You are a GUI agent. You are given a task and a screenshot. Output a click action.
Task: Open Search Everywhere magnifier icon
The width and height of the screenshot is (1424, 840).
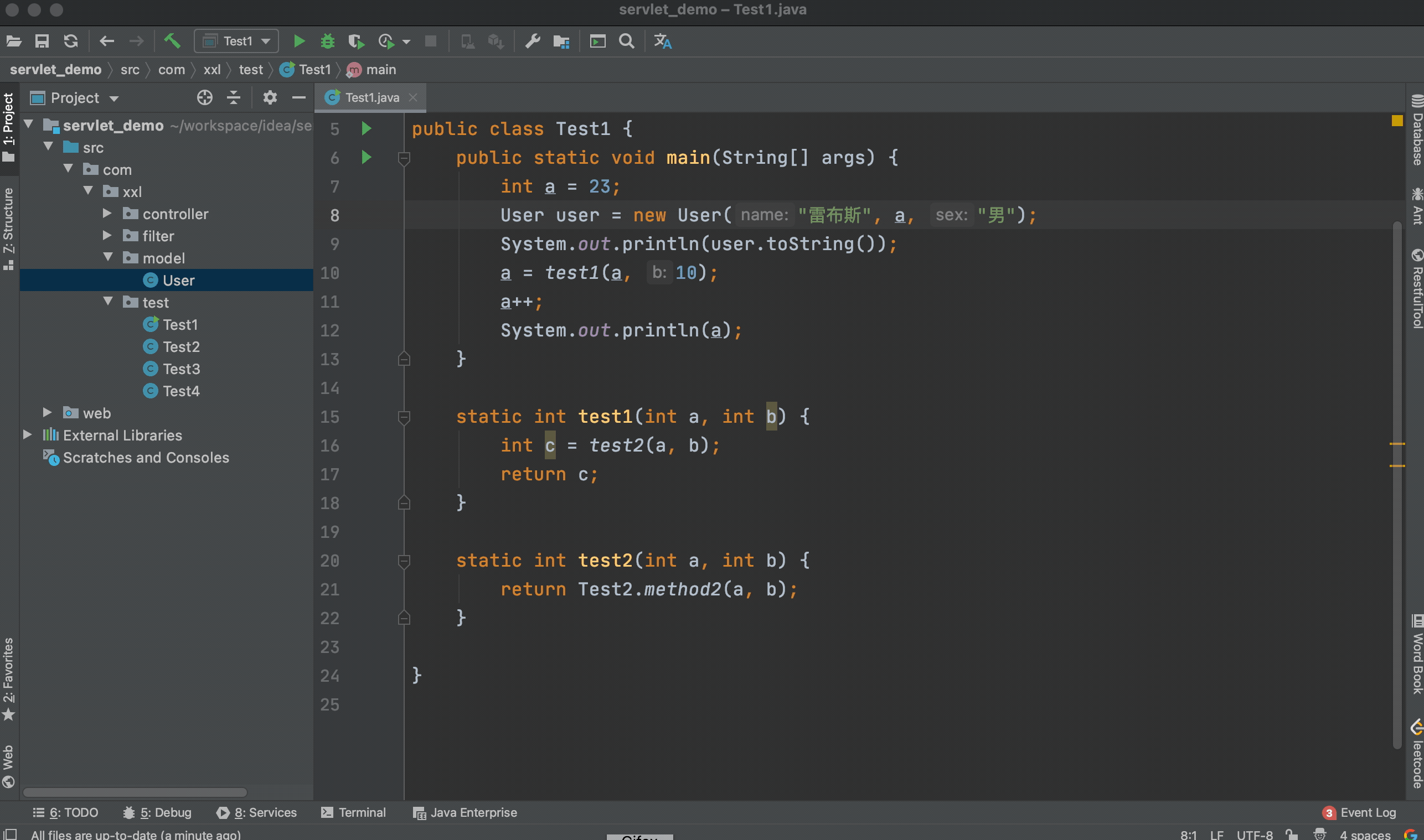(626, 41)
